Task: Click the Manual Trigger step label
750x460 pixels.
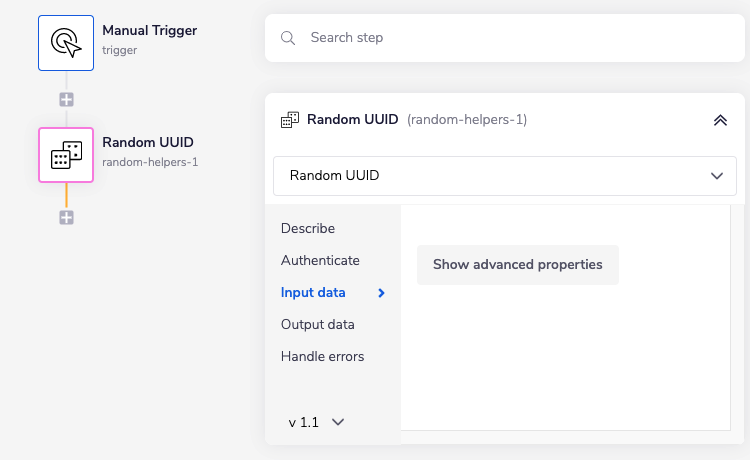Action: tap(150, 30)
